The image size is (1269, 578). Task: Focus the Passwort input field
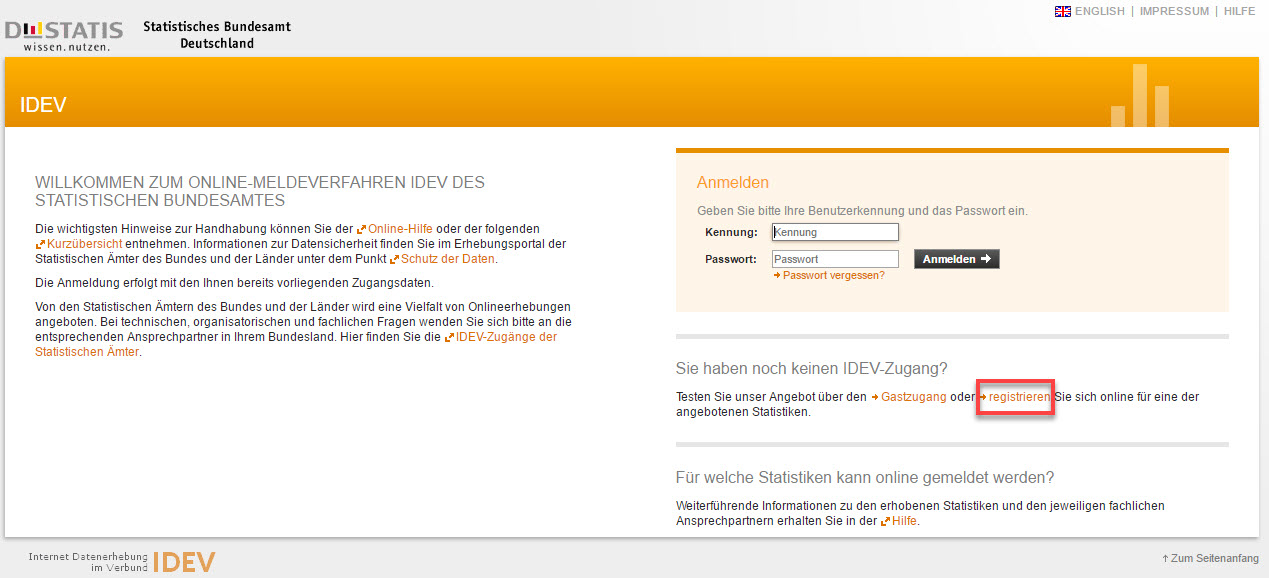pyautogui.click(x=835, y=259)
